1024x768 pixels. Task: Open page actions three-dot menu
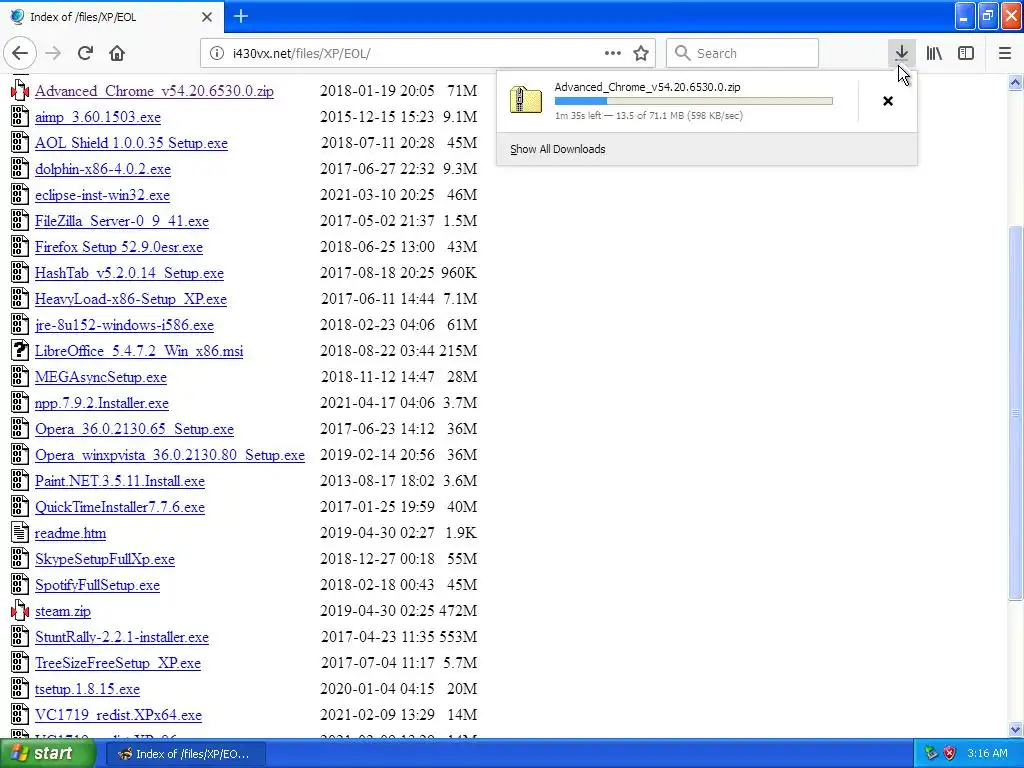pyautogui.click(x=613, y=53)
